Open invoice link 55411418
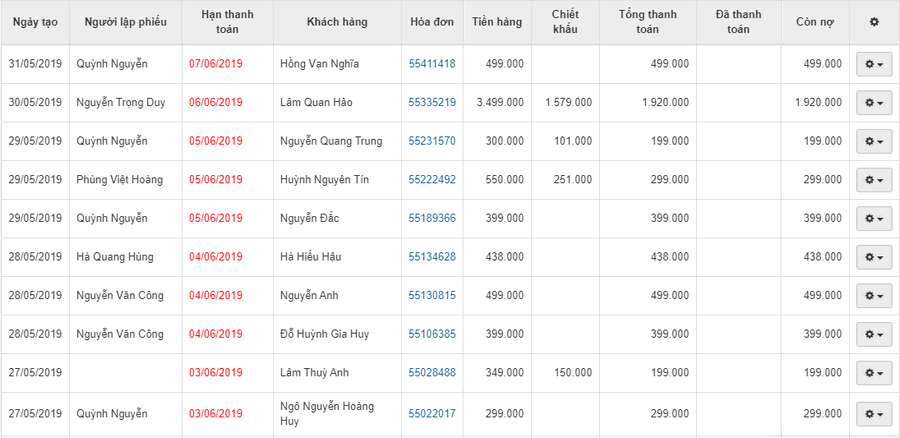This screenshot has width=900, height=438. tap(432, 64)
